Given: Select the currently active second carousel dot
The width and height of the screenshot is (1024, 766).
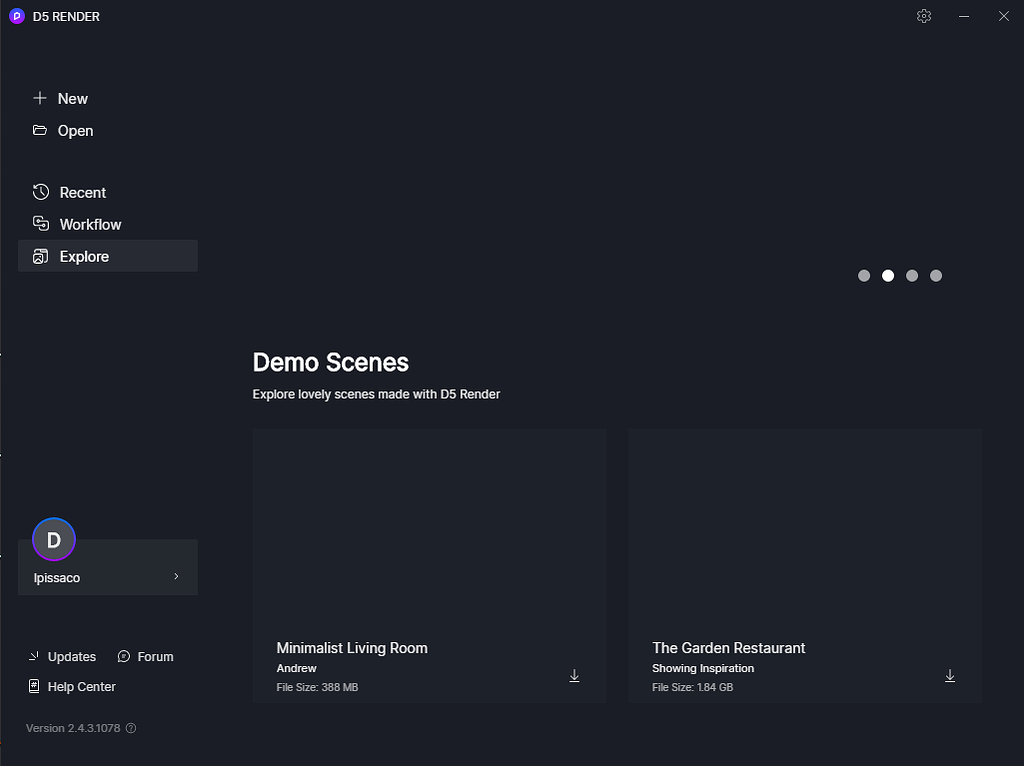Looking at the screenshot, I should [888, 276].
